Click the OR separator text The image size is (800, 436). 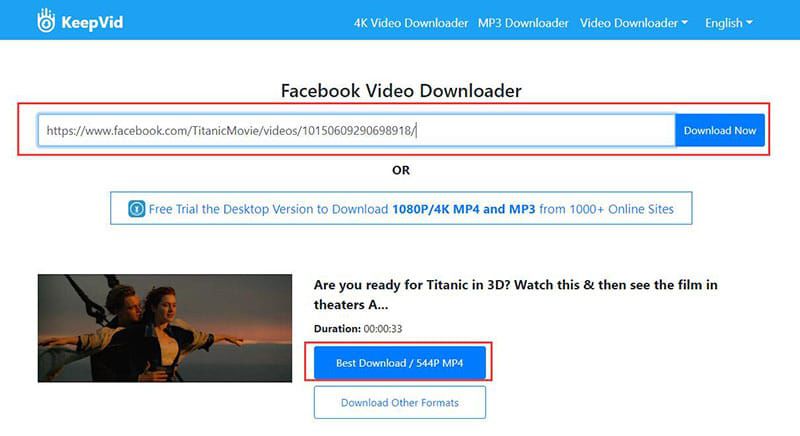click(401, 170)
